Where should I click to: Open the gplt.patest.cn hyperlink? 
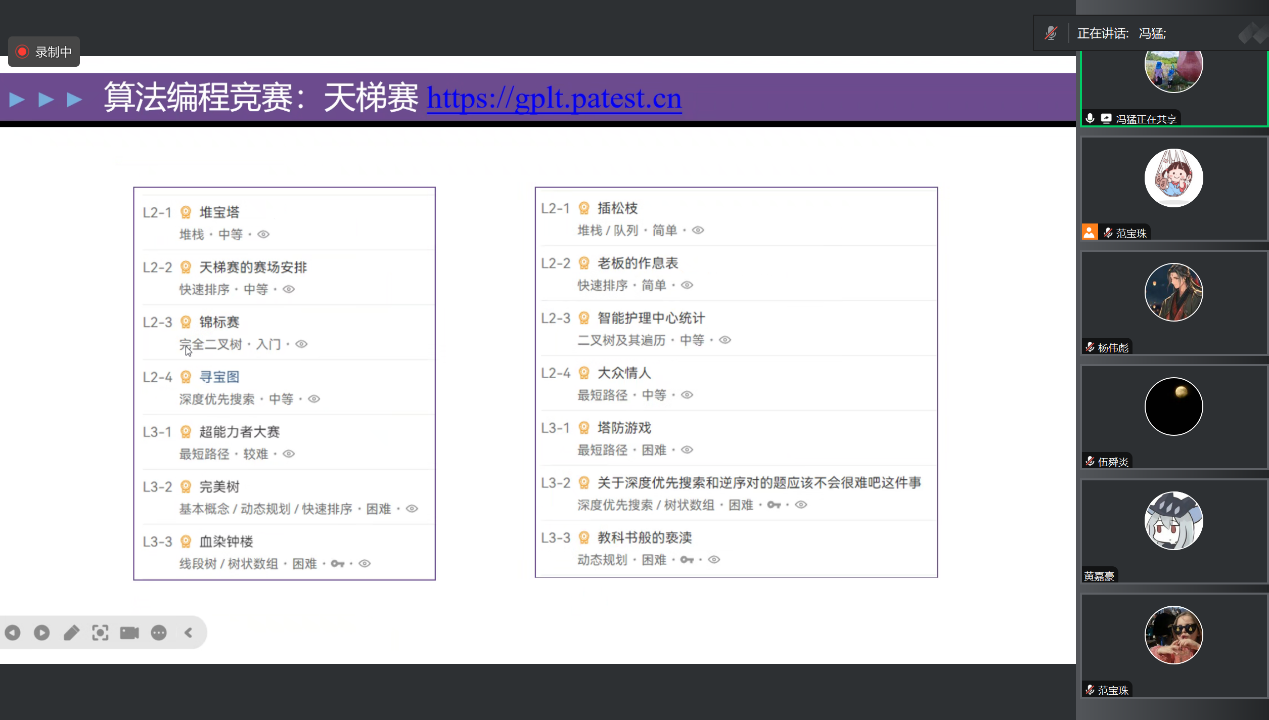pyautogui.click(x=554, y=99)
